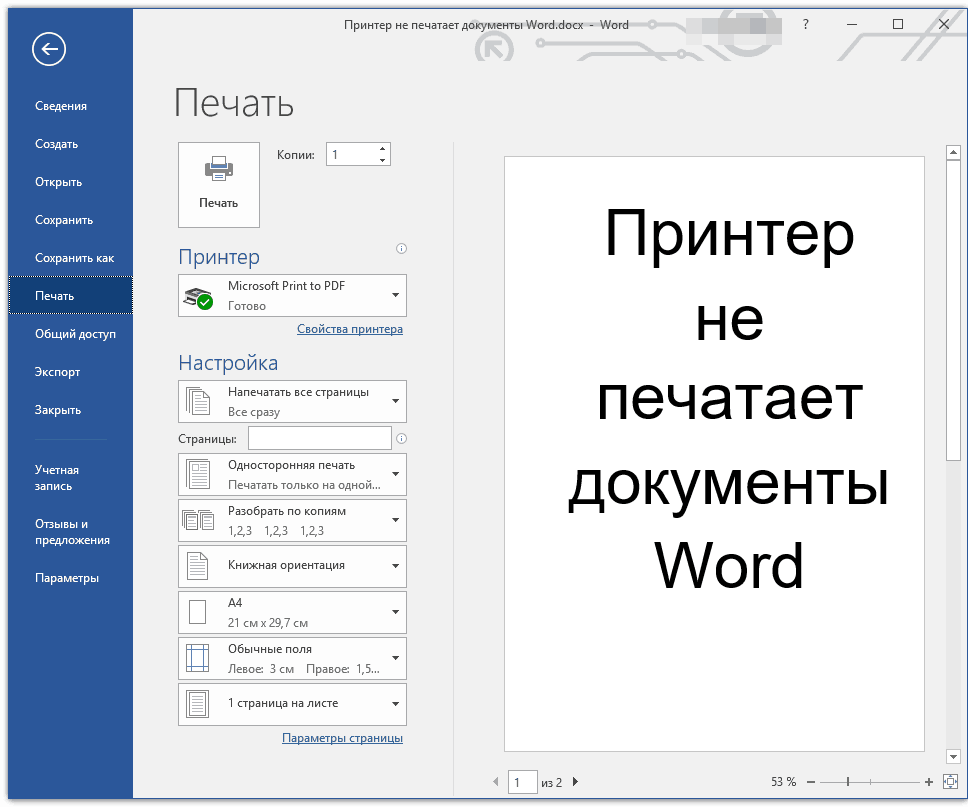
Task: Switch to the Сохранить как section
Action: (73, 257)
